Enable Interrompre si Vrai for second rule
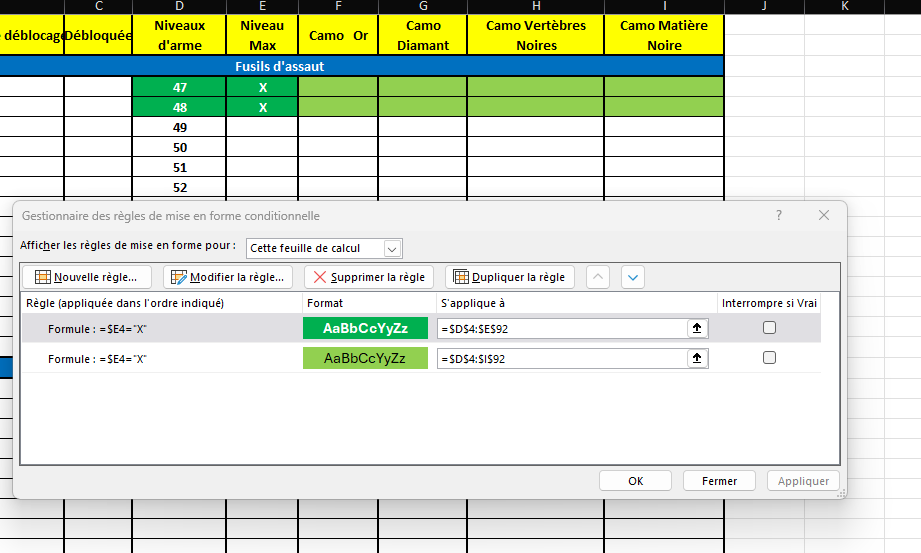The height and width of the screenshot is (553, 921). [x=769, y=358]
